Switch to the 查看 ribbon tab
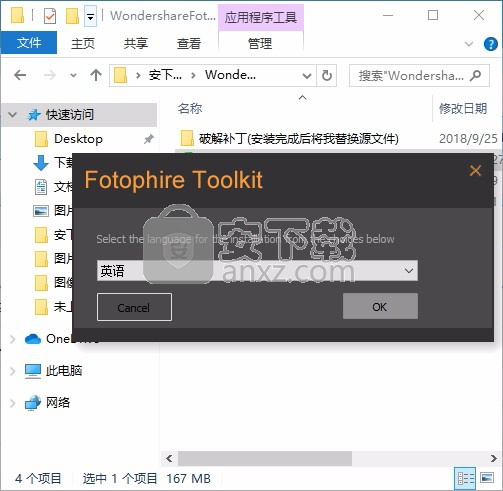503x491 pixels. (189, 43)
